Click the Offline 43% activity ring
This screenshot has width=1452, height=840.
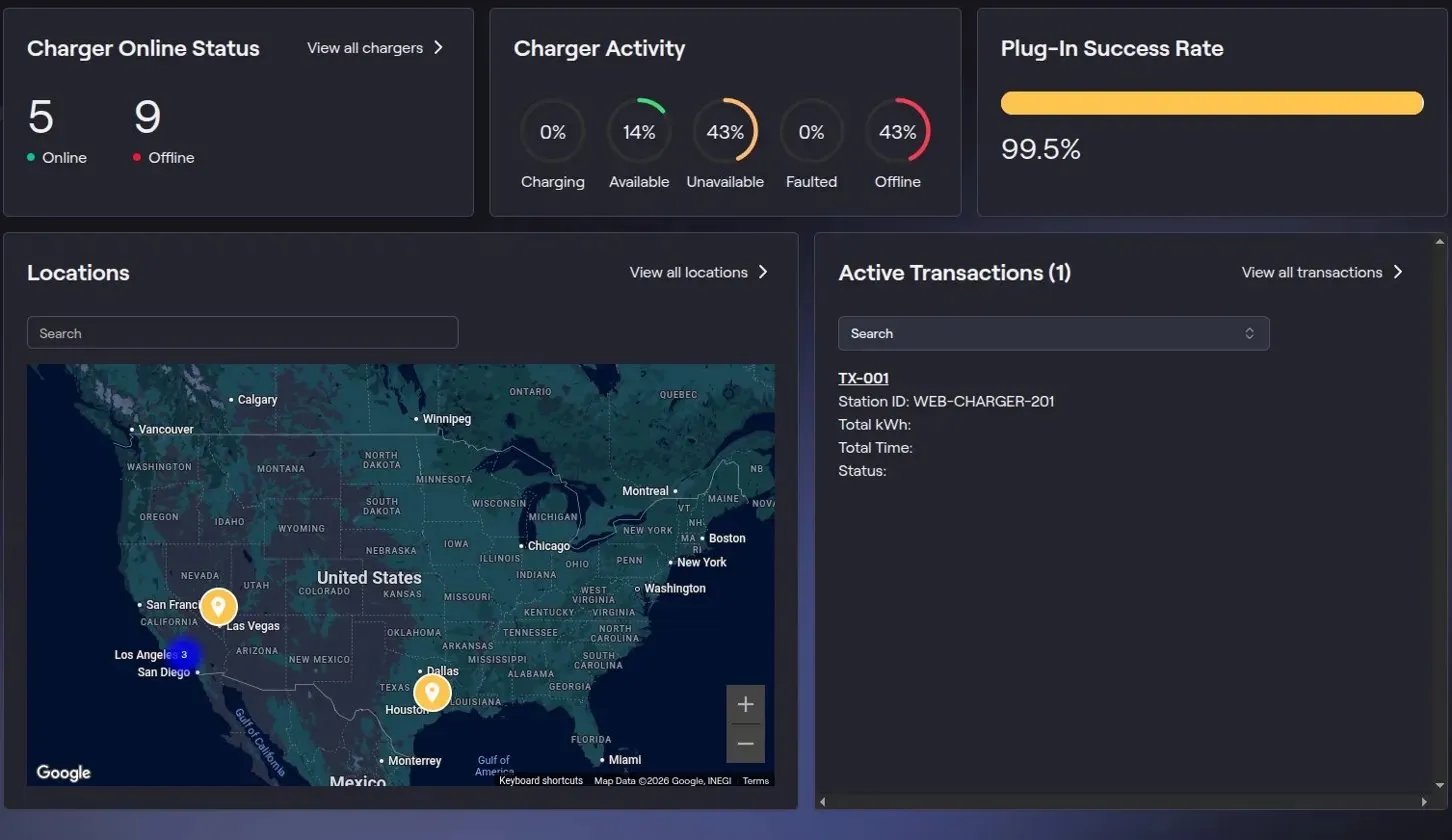tap(897, 132)
